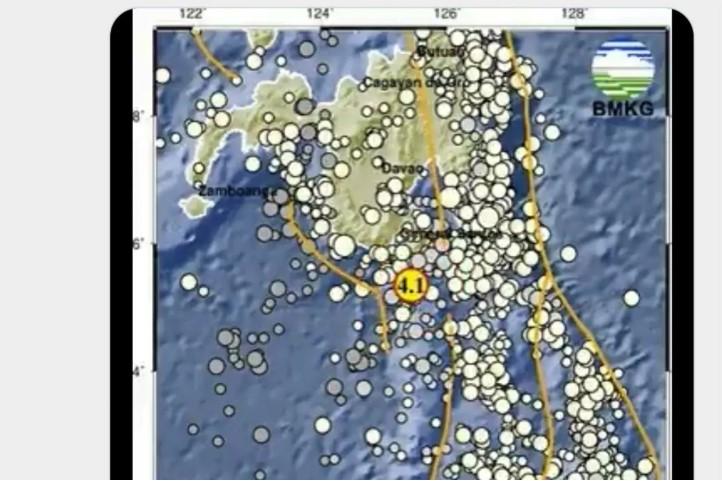Viewport: 722px width, 481px height.
Task: Select the Butuan city label
Action: [x=440, y=52]
